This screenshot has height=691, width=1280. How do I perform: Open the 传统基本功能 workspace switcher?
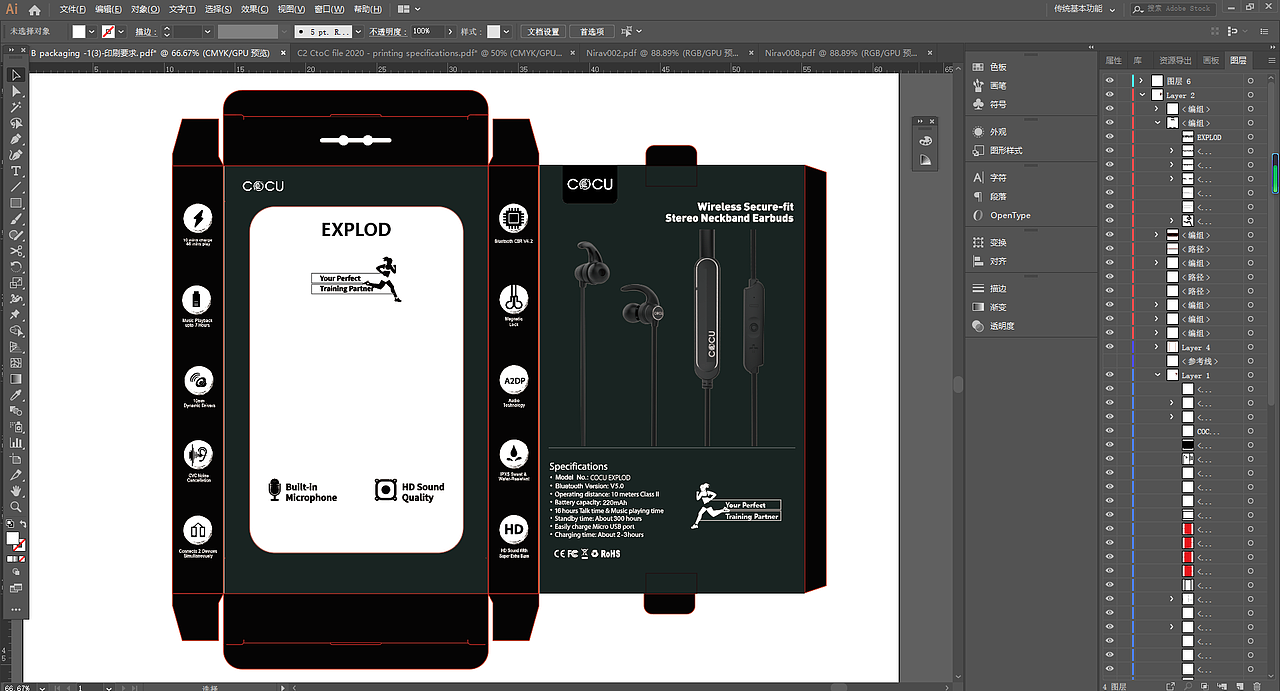1083,9
